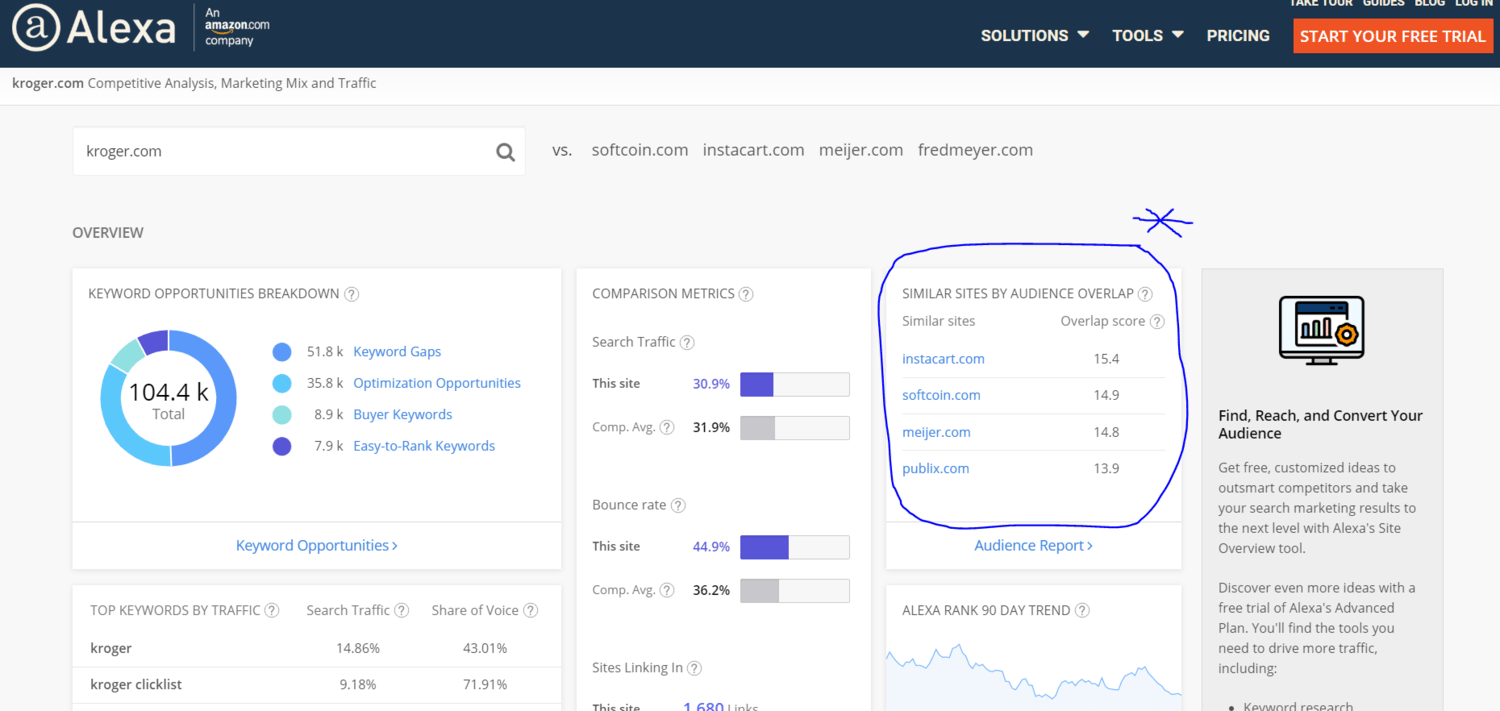The image size is (1500, 711).
Task: Open instacart.com comparison link at top
Action: (753, 150)
